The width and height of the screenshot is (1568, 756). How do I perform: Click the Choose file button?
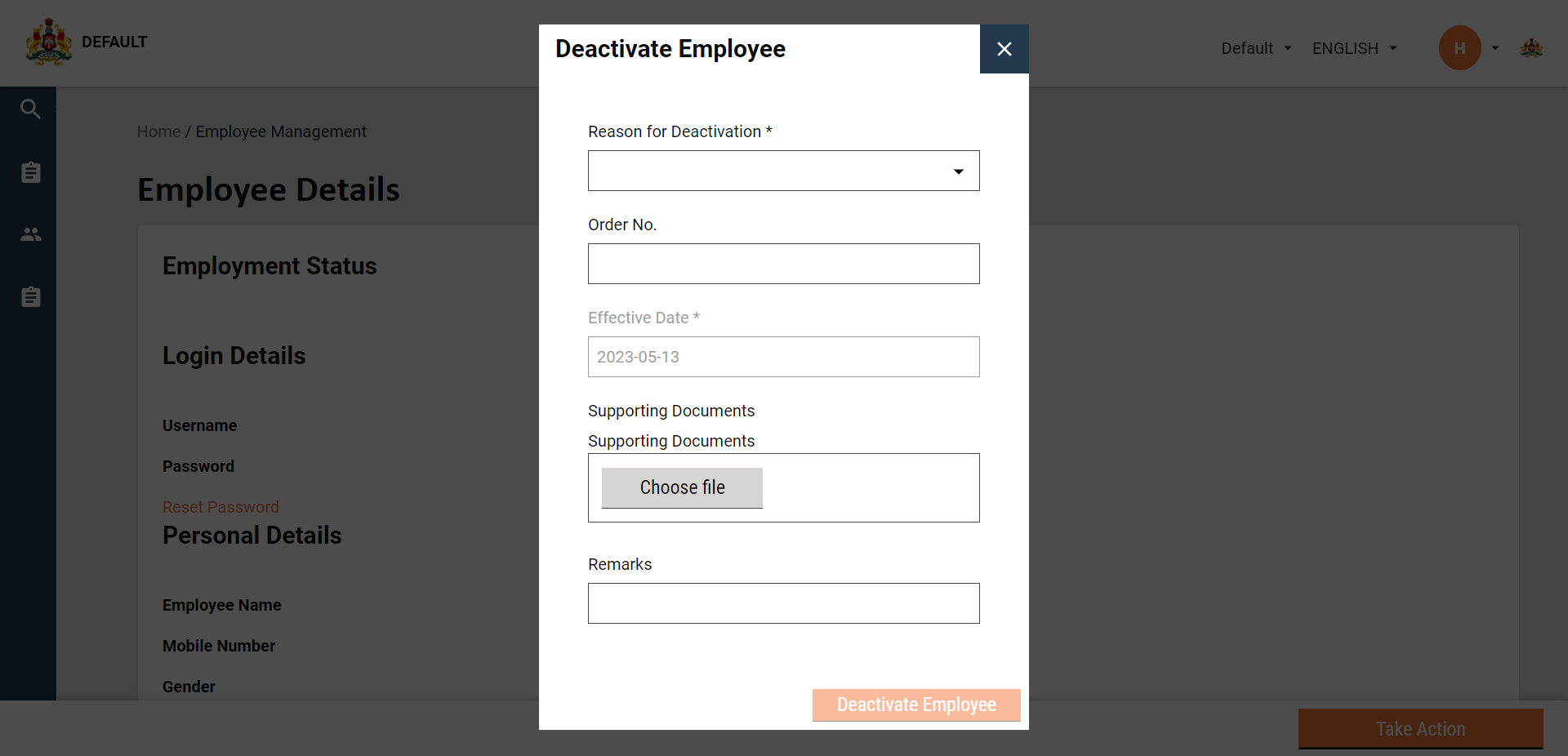pyautogui.click(x=682, y=487)
